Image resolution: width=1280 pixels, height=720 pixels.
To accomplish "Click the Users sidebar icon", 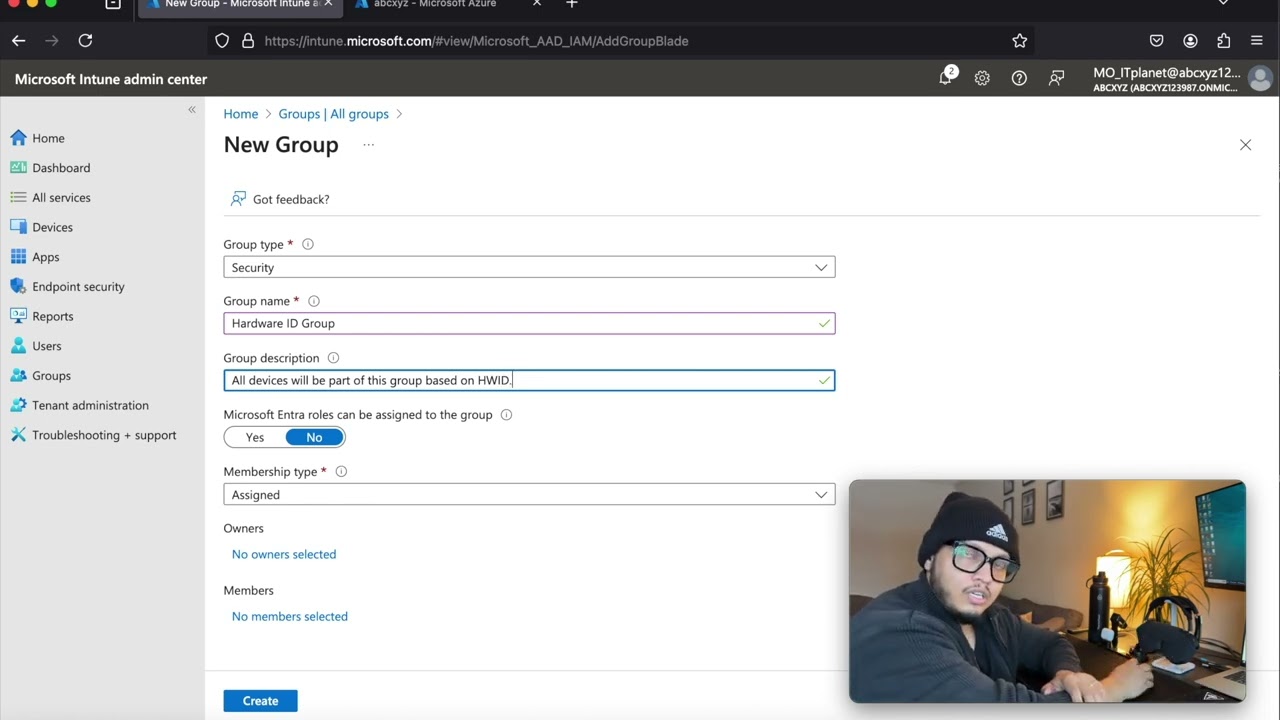I will point(18,346).
